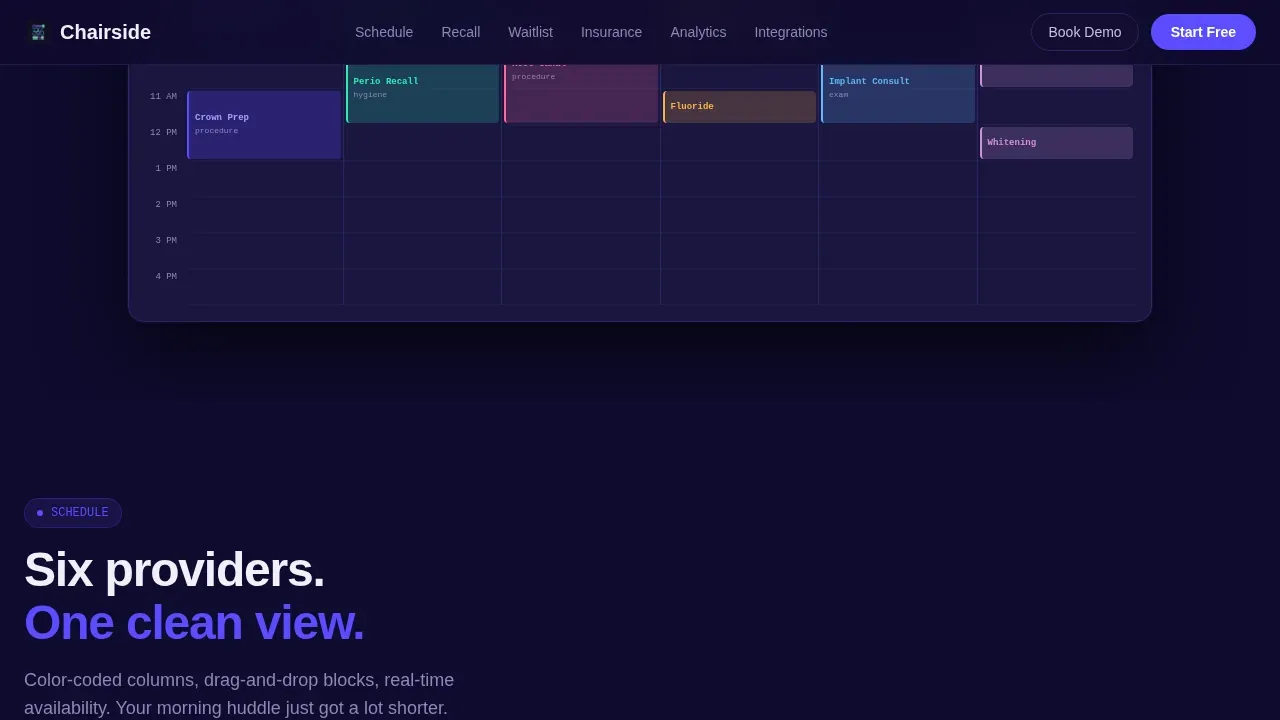Select the Whitening appointment block
This screenshot has height=720, width=1280.
click(1056, 143)
